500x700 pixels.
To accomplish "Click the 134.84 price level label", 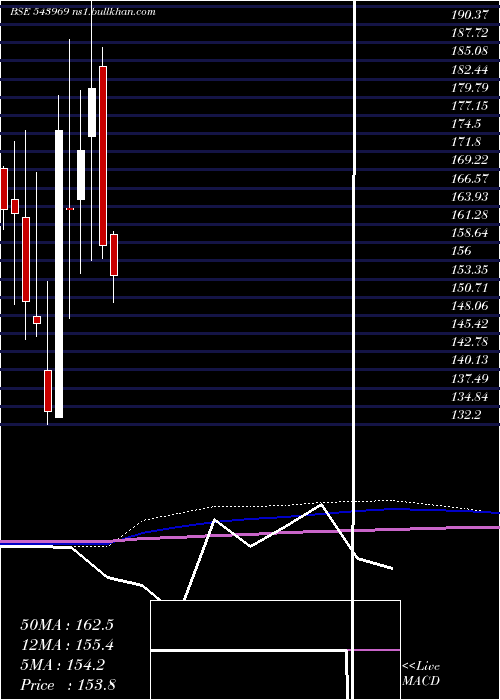I will pyautogui.click(x=469, y=397).
